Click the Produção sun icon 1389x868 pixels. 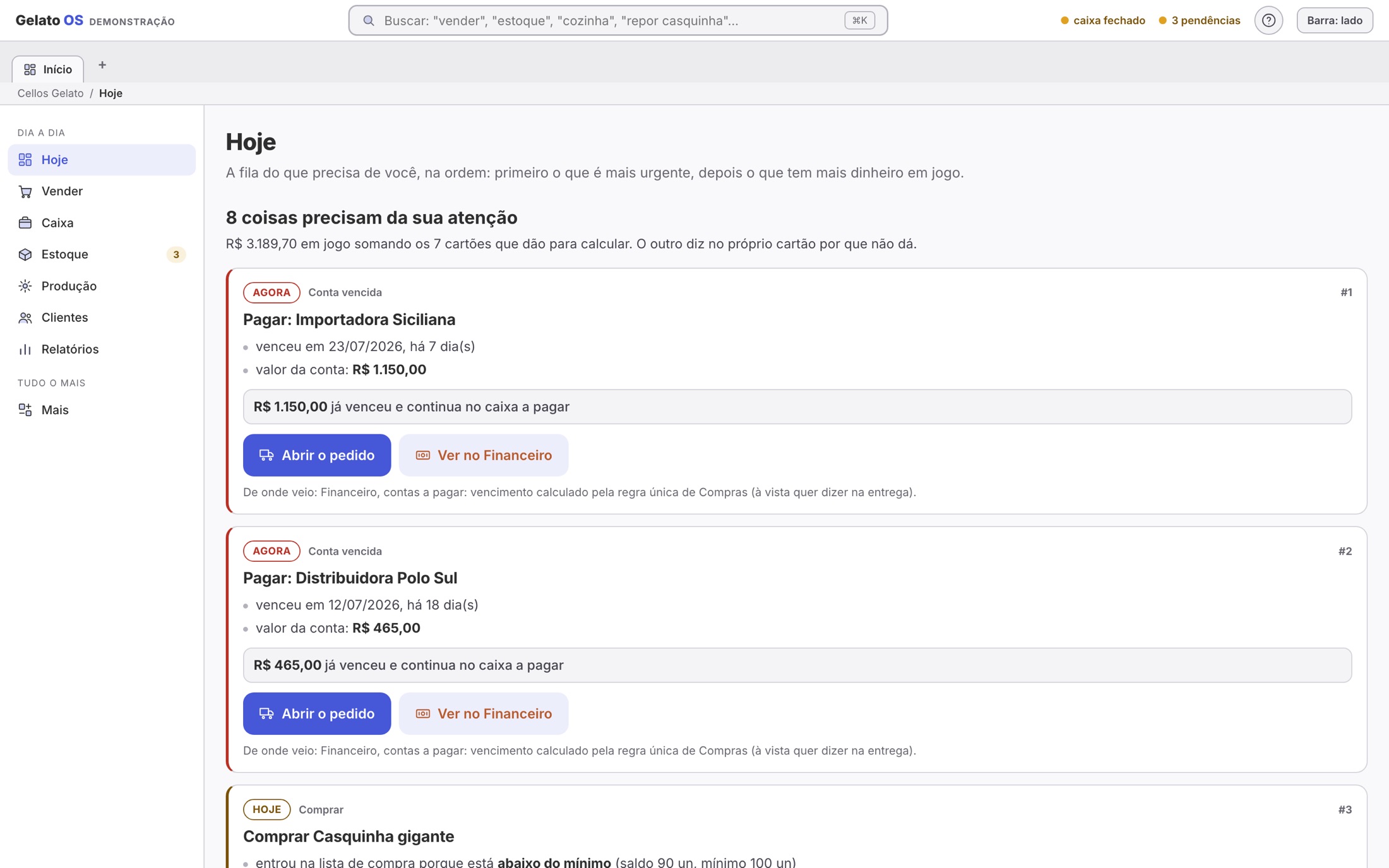25,286
